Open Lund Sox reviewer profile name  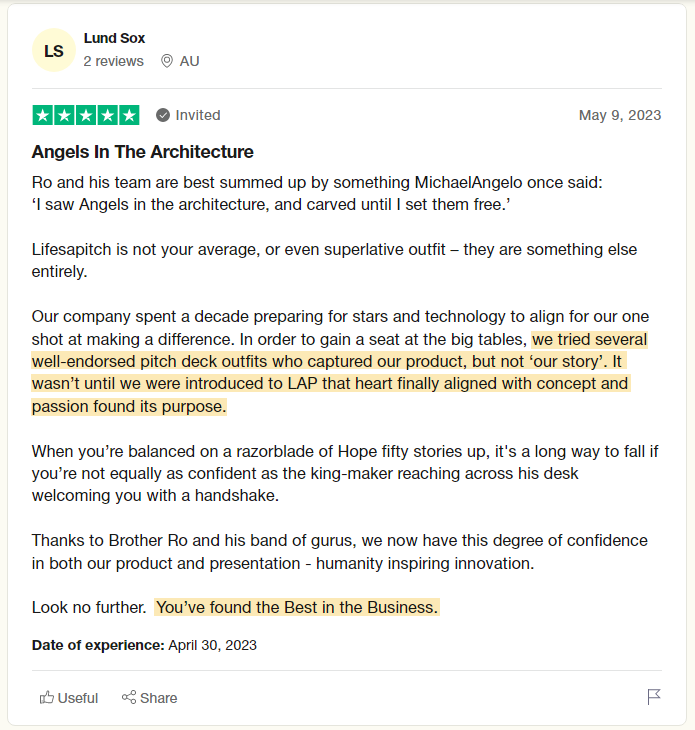114,38
